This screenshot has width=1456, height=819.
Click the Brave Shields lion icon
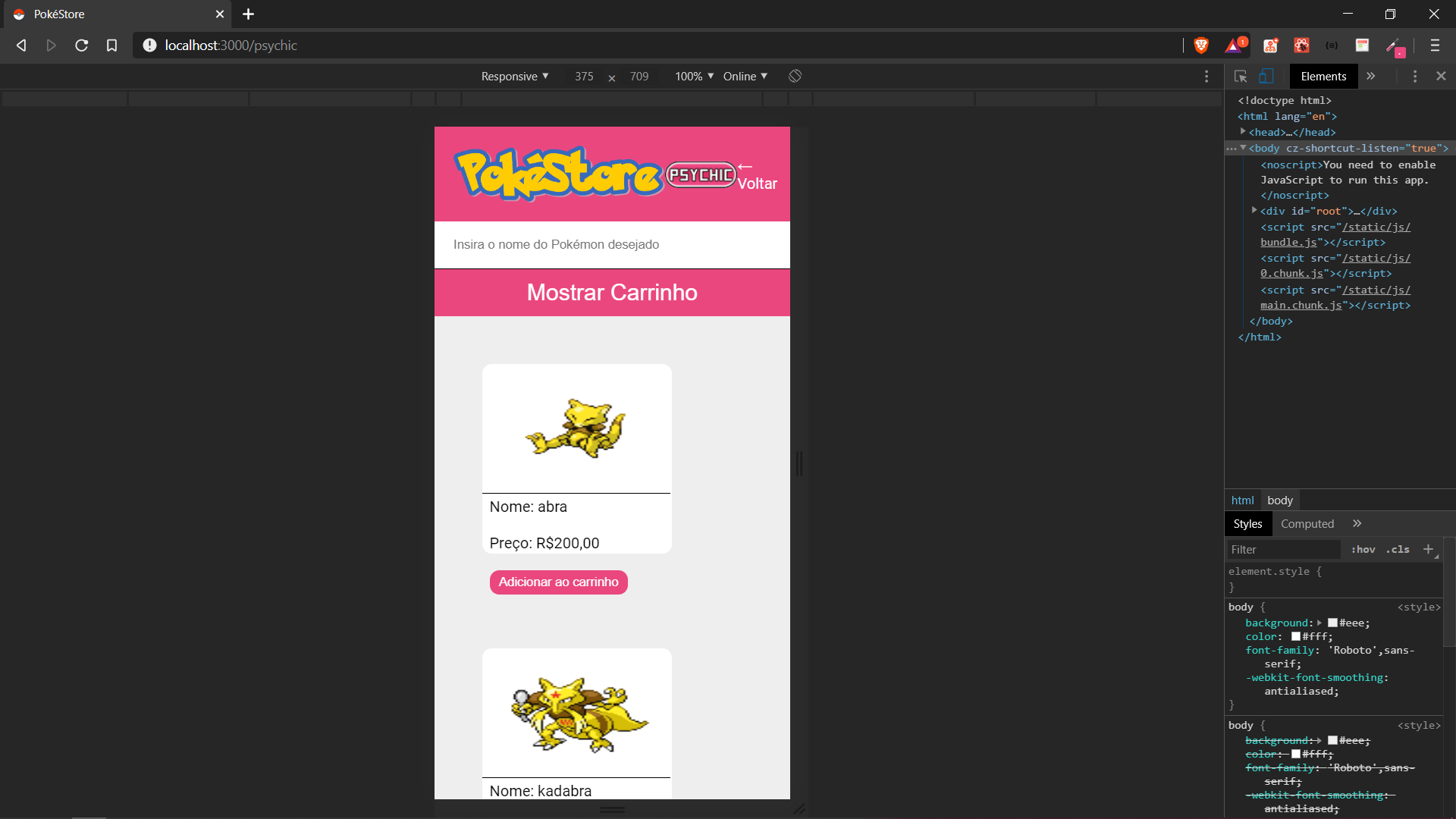[x=1201, y=45]
